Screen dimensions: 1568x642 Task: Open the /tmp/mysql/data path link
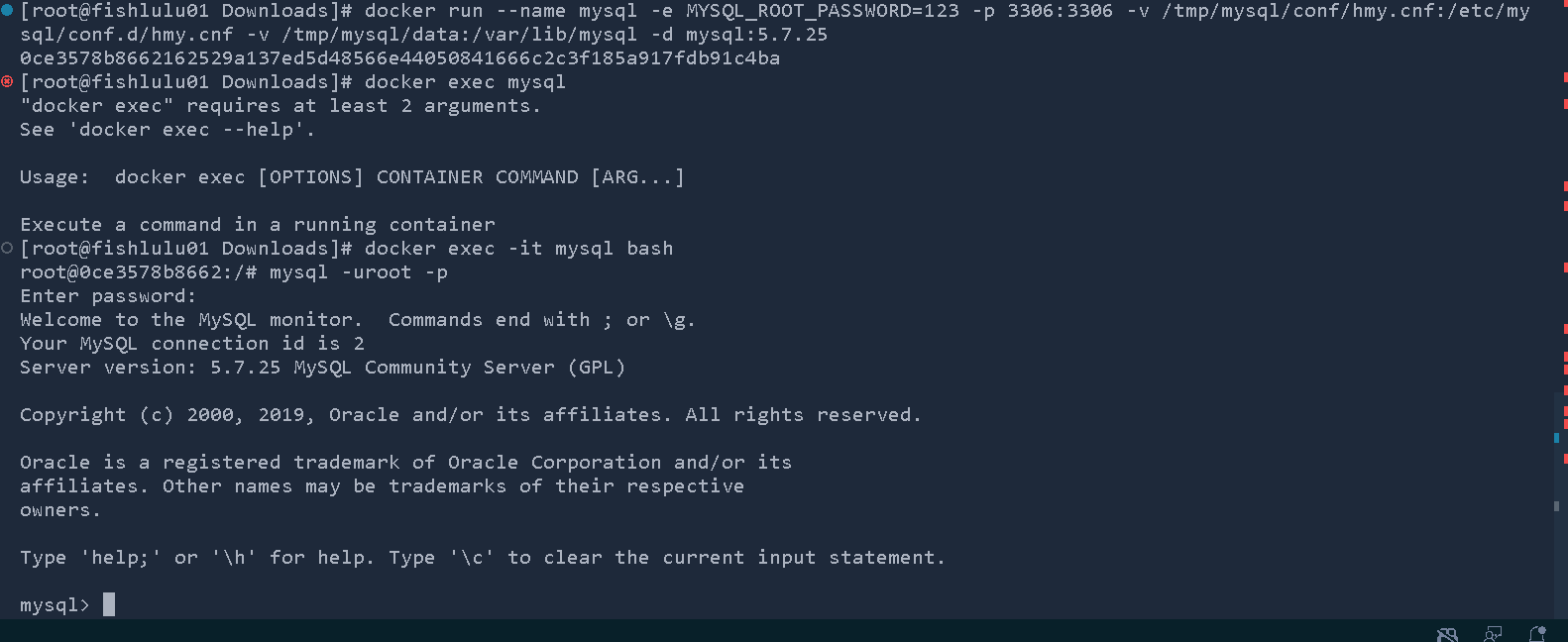click(x=378, y=35)
